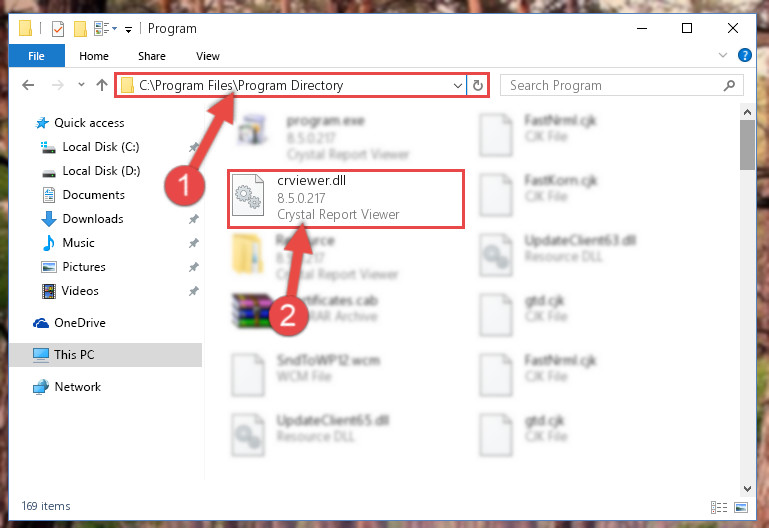769x528 pixels.
Task: Open the File menu
Action: pos(36,56)
